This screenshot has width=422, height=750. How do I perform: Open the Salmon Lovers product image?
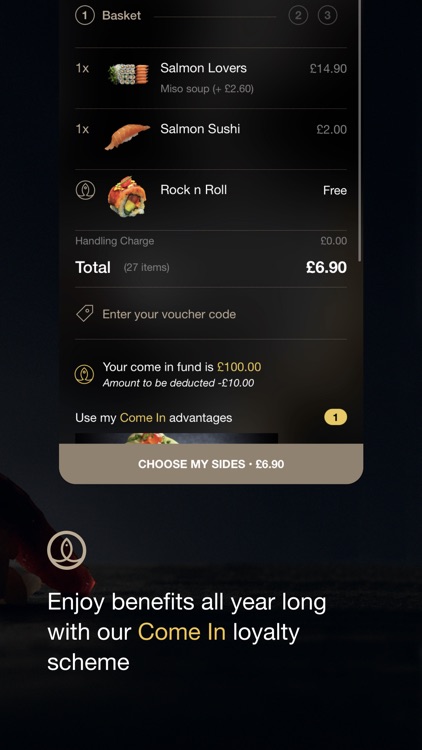[x=129, y=75]
